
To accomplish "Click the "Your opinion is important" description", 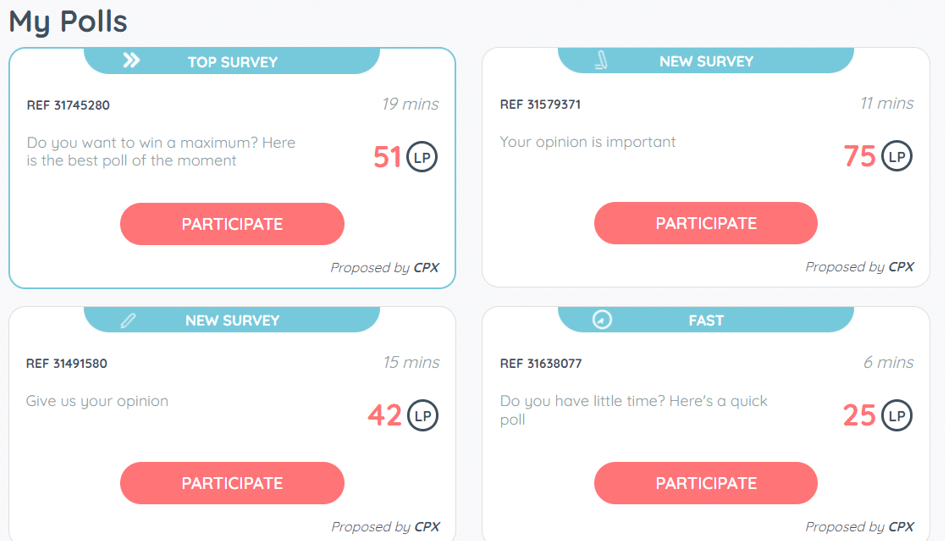I will coord(588,142).
